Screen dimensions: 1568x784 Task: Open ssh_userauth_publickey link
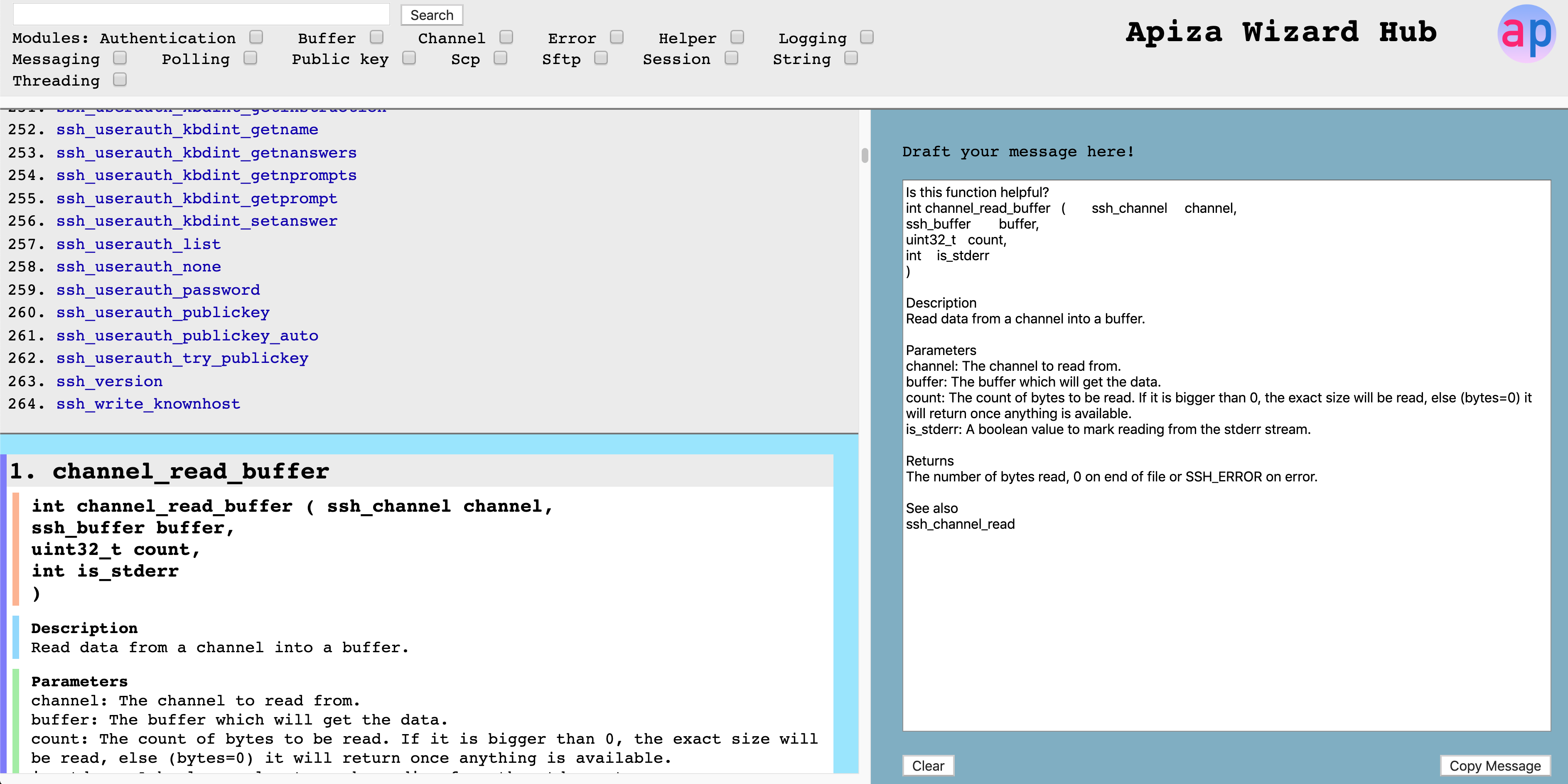[x=162, y=313]
